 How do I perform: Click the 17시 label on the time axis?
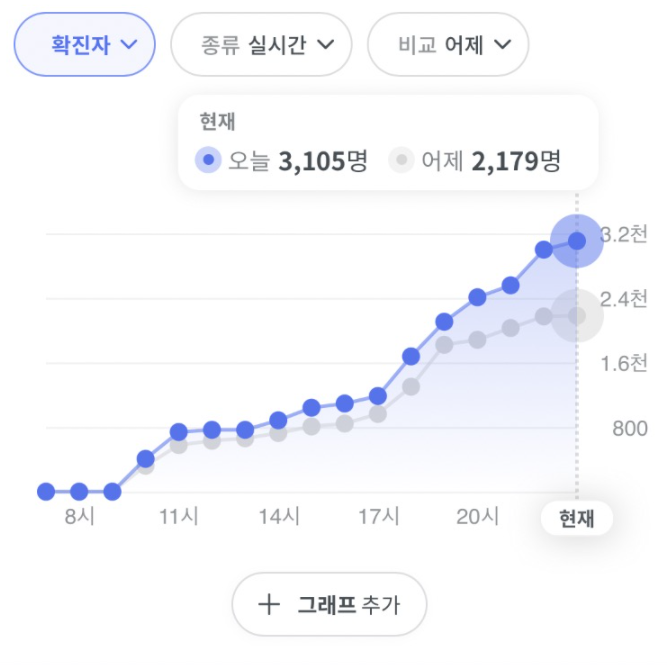[379, 517]
